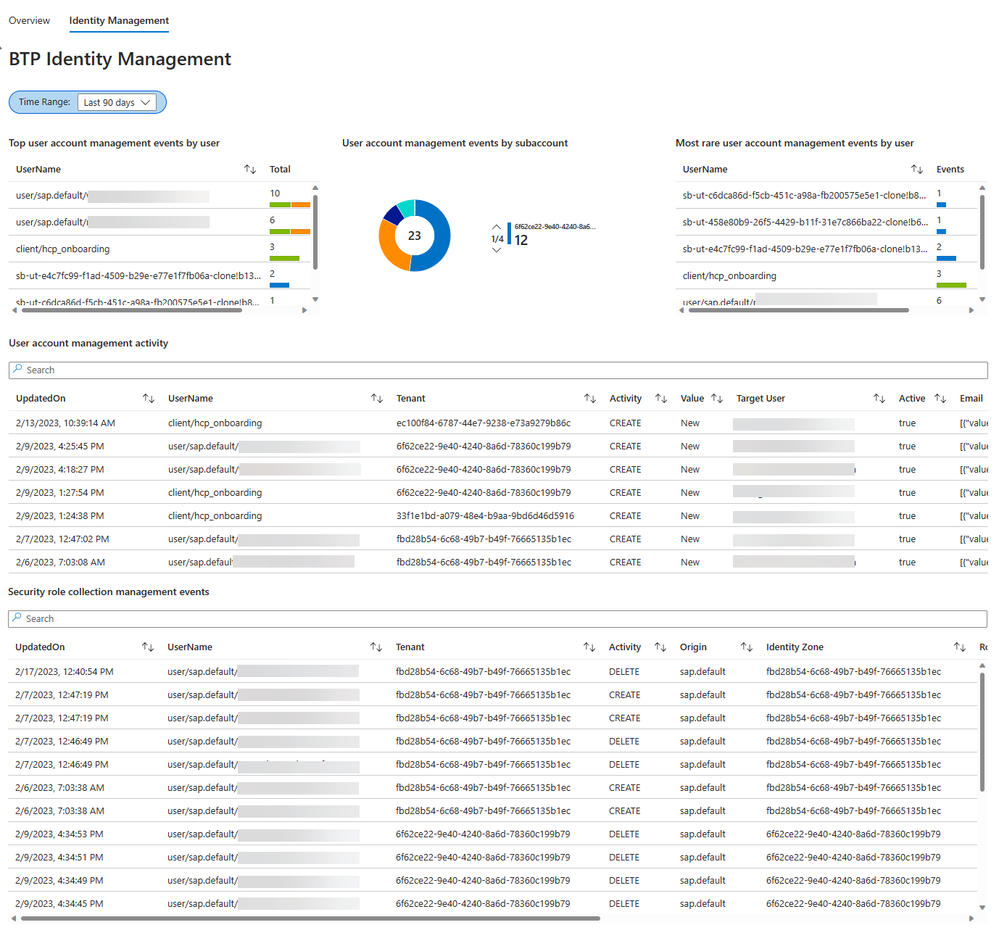Image resolution: width=999 pixels, height=938 pixels.
Task: Click scroll-left arrow of Top user events table
Action: point(15,310)
